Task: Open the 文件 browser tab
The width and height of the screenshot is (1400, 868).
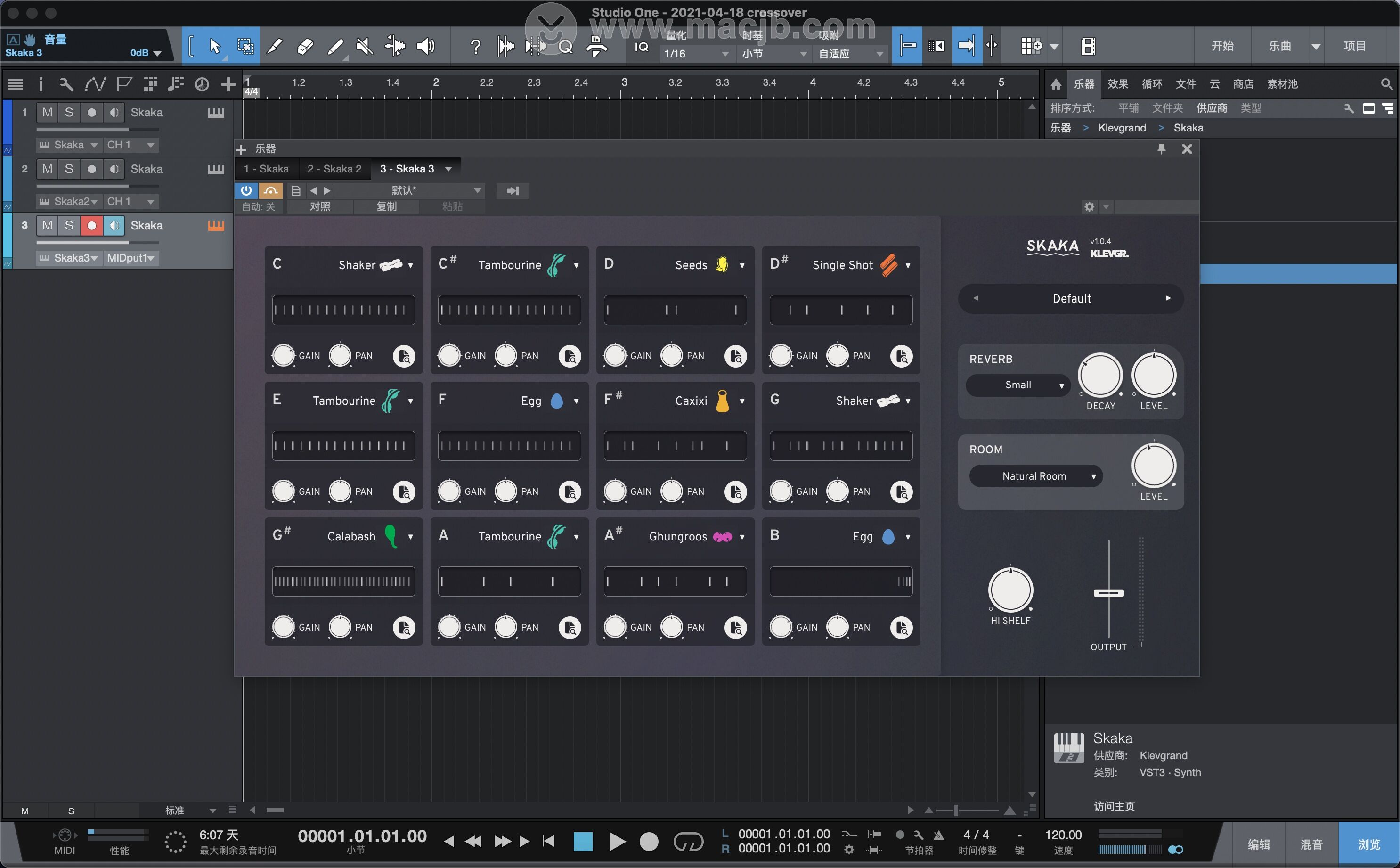Action: [x=1186, y=84]
